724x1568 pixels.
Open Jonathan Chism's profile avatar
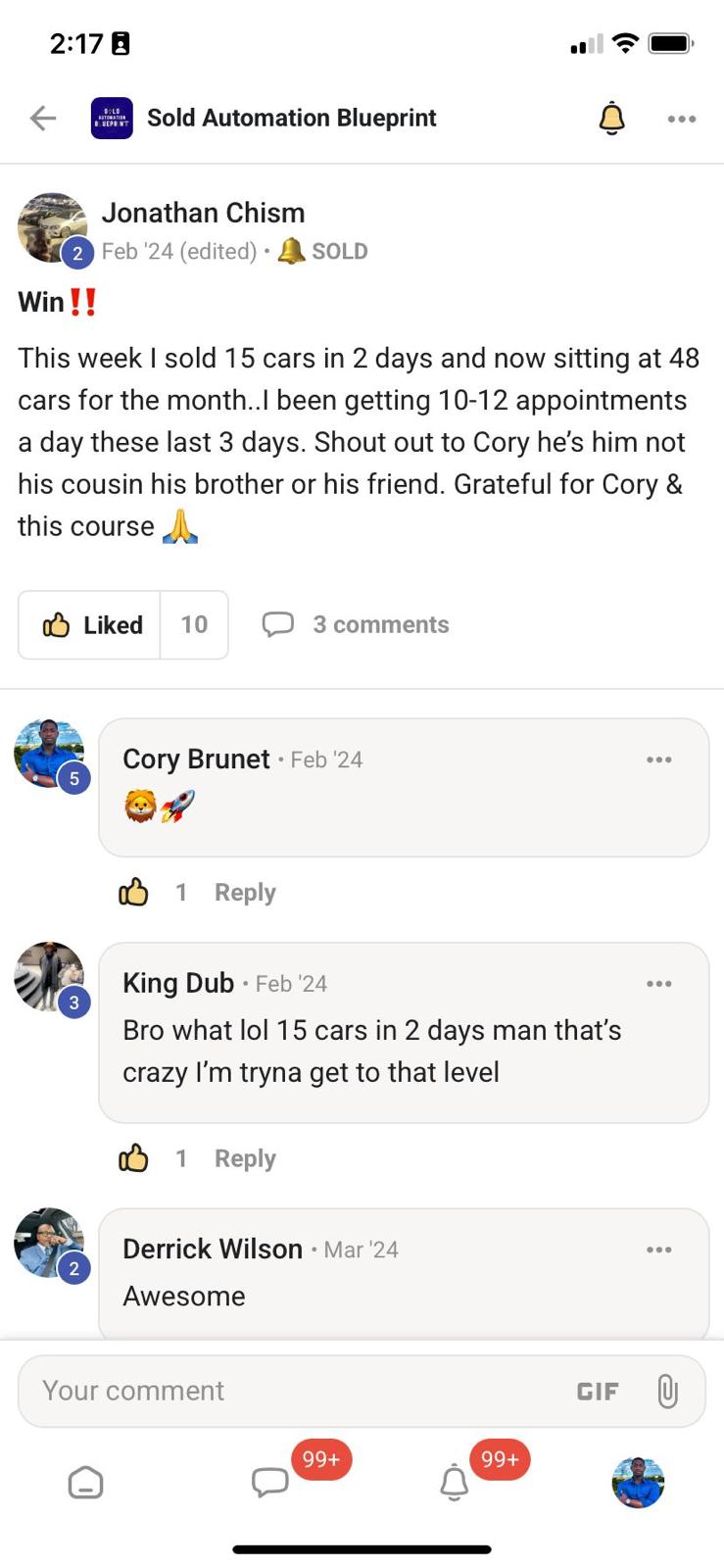click(x=53, y=228)
